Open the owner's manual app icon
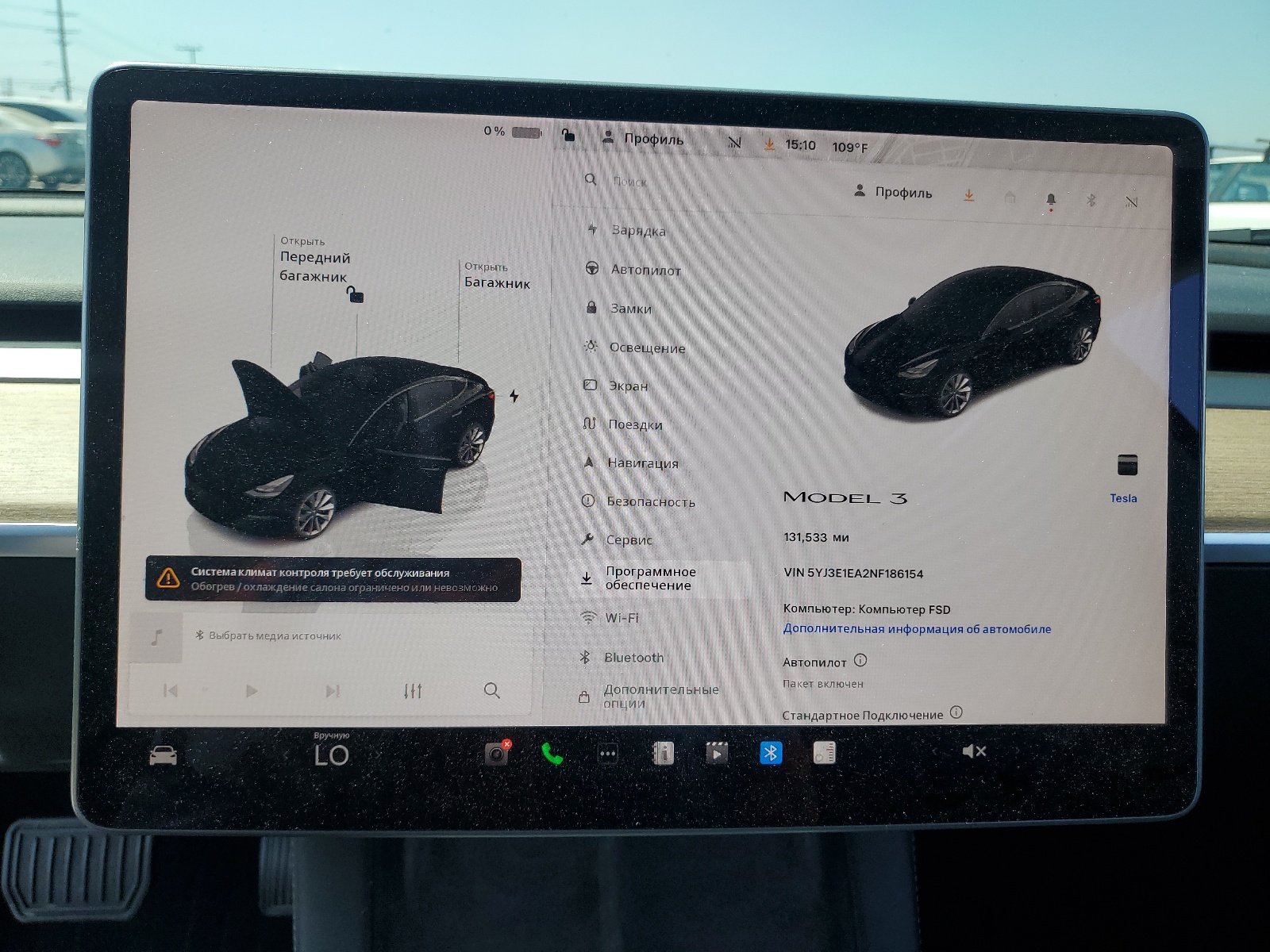This screenshot has width=1270, height=952. click(x=662, y=753)
